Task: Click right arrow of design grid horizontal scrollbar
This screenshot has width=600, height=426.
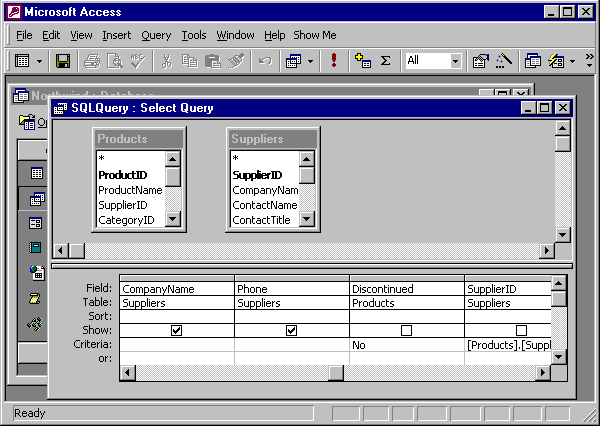Action: [x=543, y=372]
